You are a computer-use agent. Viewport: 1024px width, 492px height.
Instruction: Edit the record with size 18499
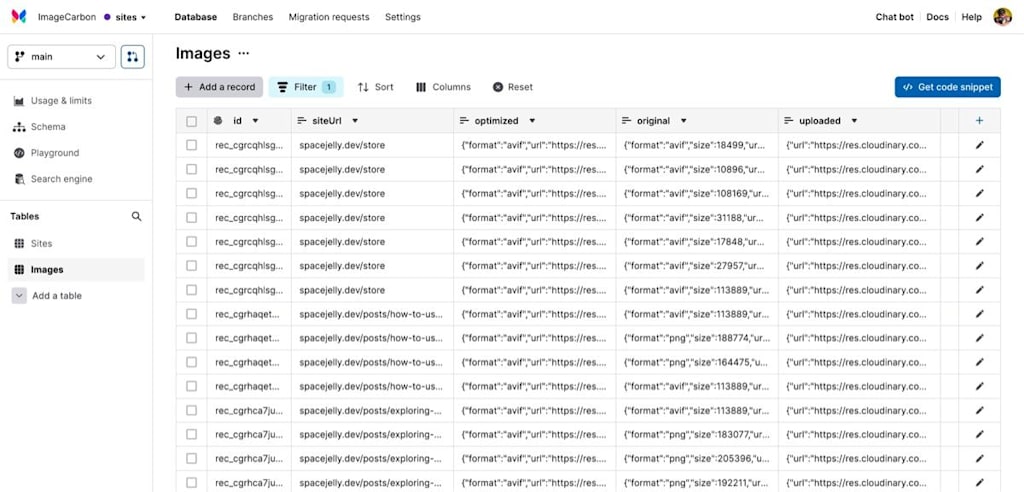tap(979, 145)
